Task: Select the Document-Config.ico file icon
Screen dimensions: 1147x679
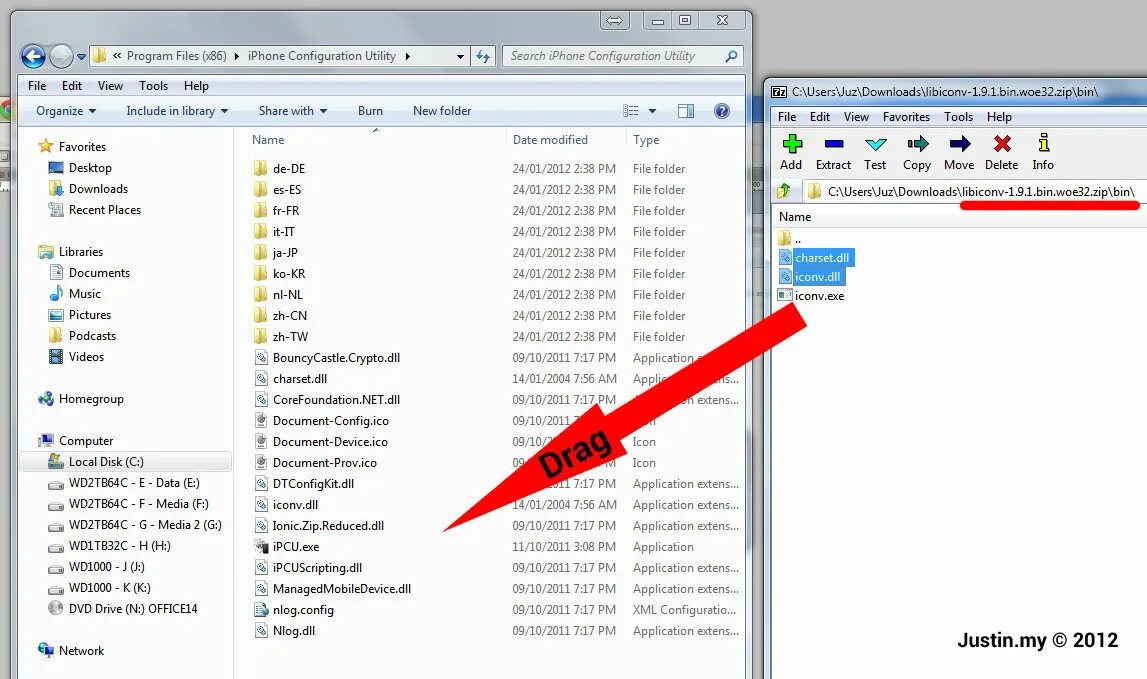Action: pyautogui.click(x=261, y=421)
